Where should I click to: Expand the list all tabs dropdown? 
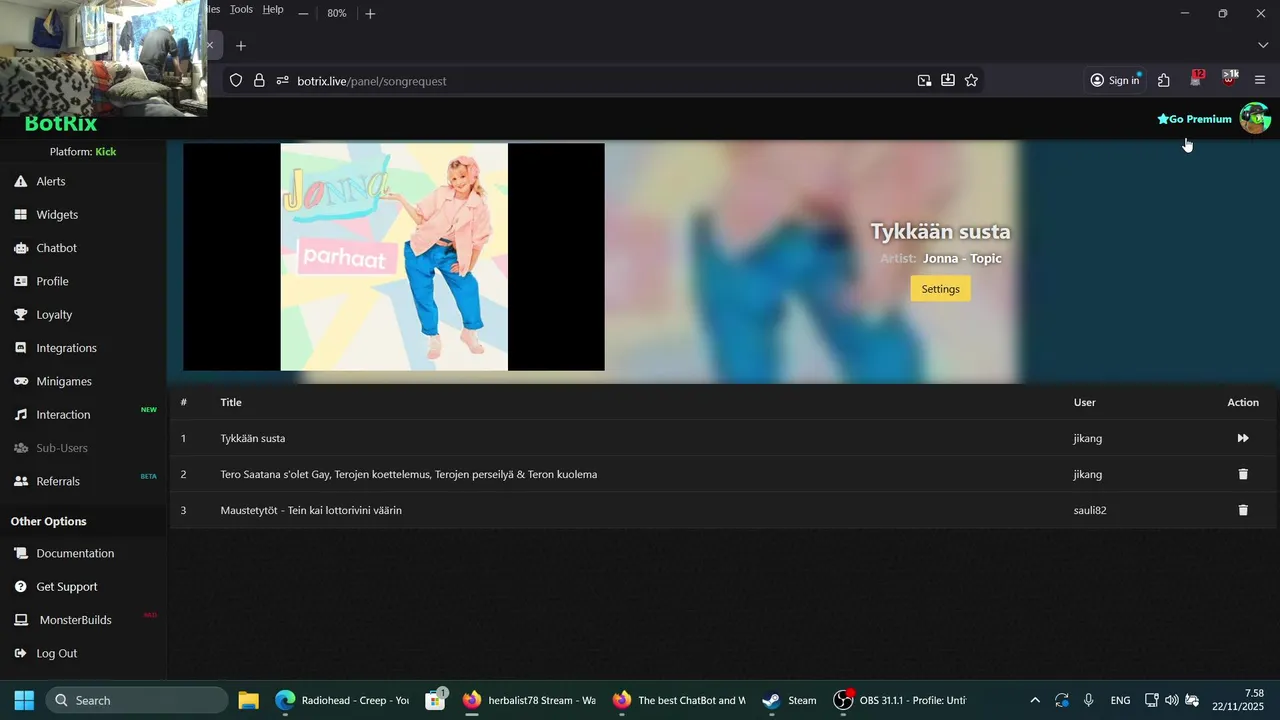[1262, 46]
